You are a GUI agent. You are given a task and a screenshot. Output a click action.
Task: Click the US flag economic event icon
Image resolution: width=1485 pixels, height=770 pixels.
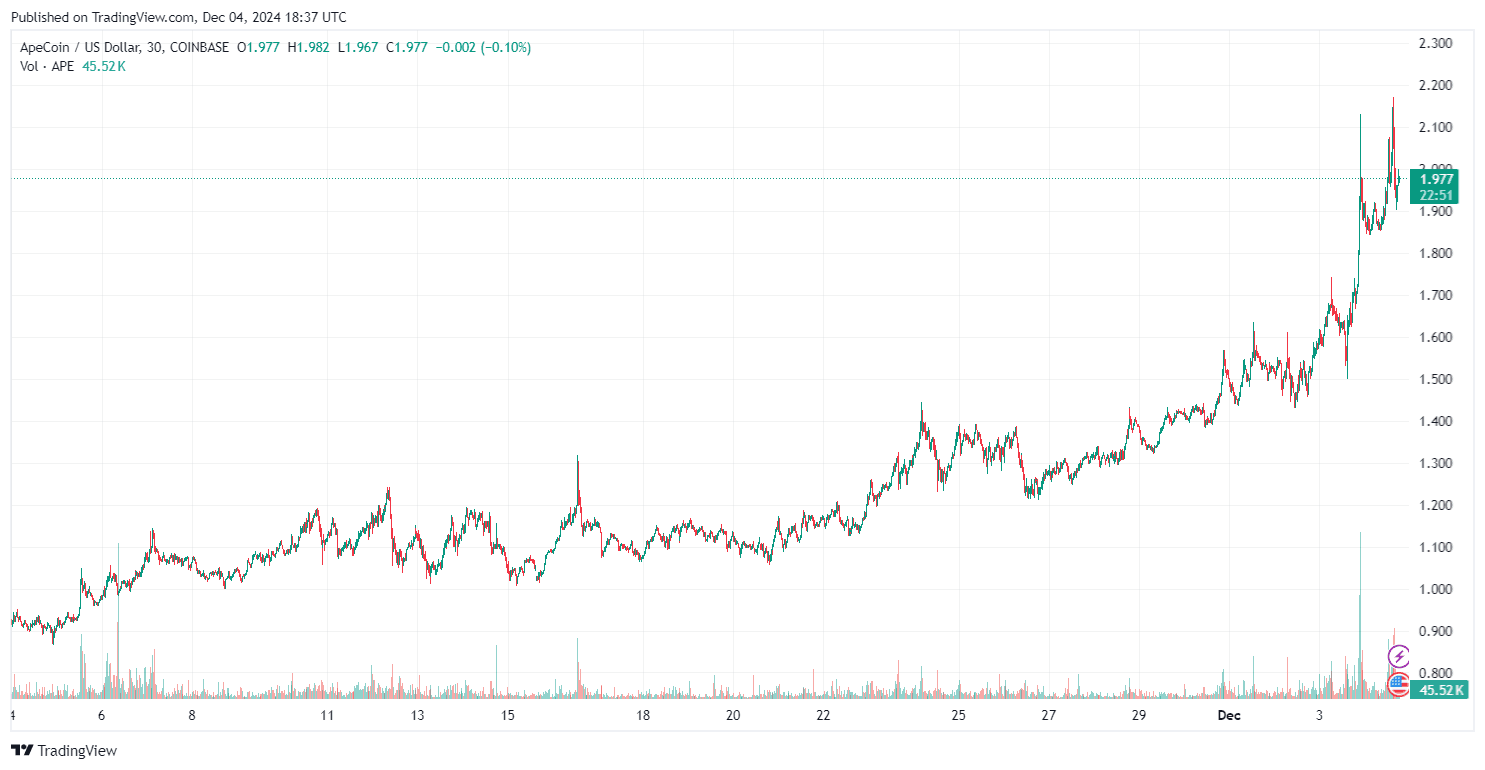1399,685
